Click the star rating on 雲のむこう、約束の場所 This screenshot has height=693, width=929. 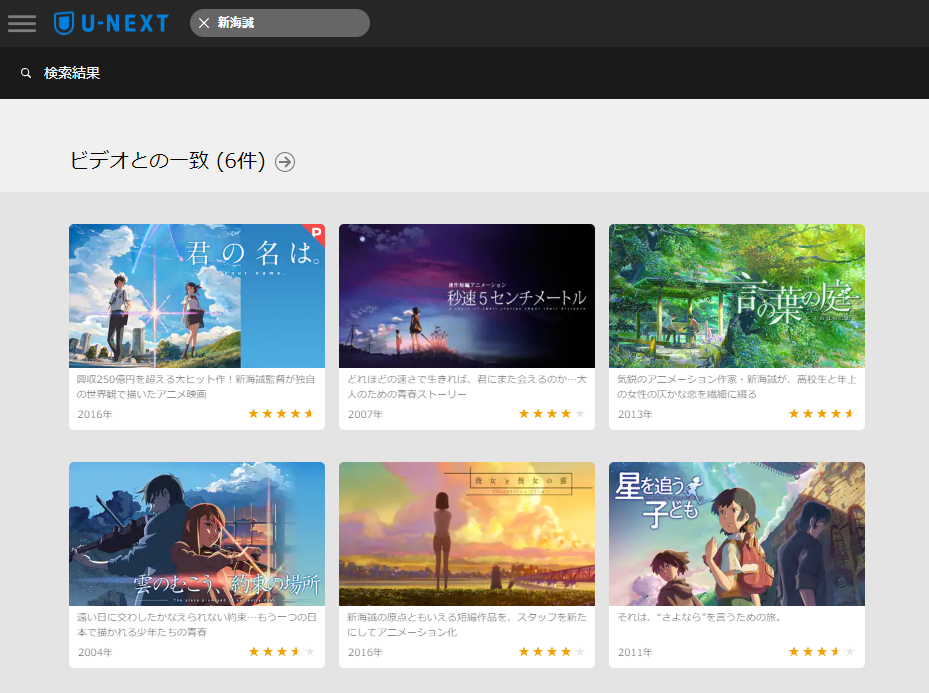pos(281,652)
